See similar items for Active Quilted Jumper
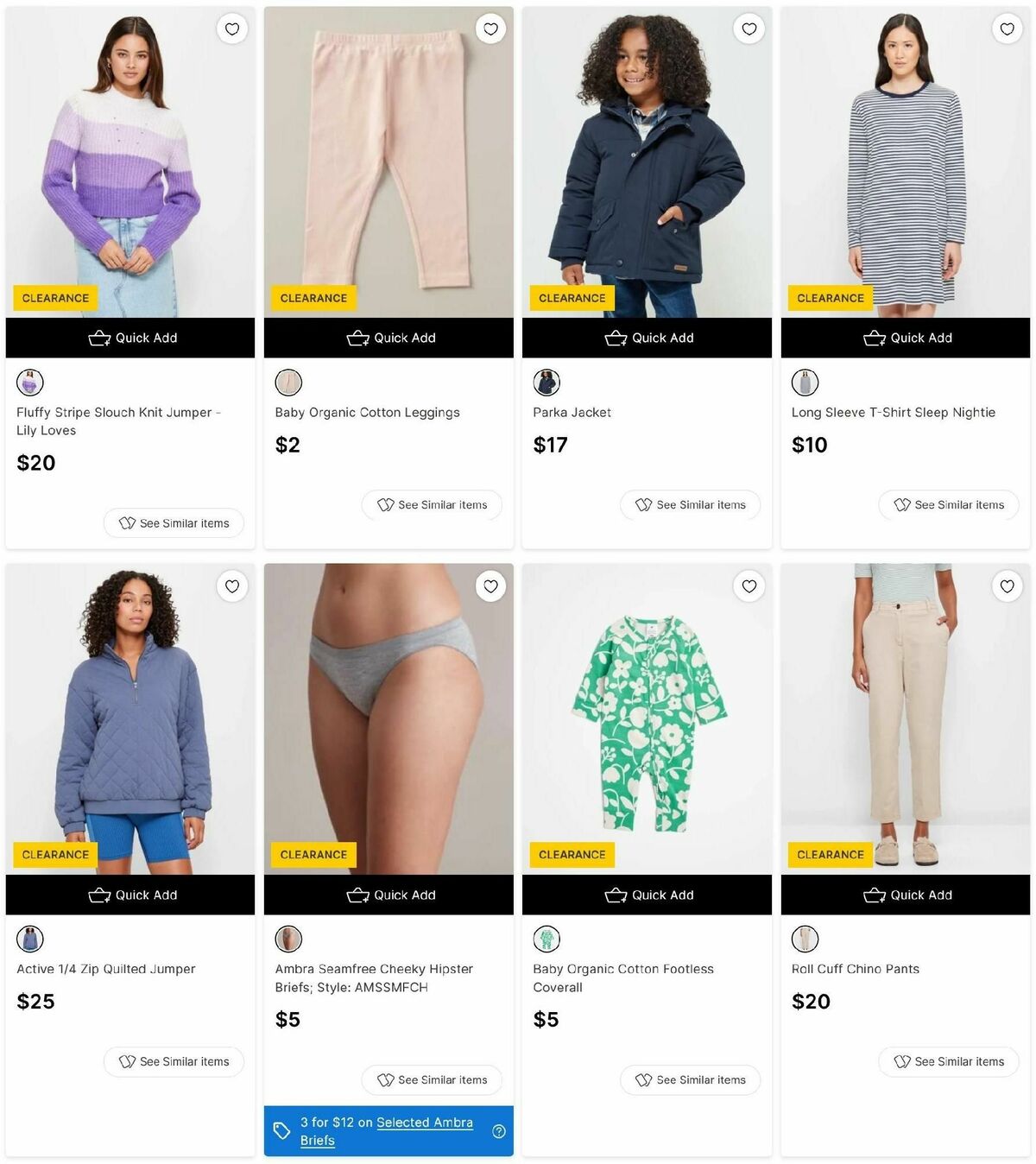The width and height of the screenshot is (1036, 1164). coord(174,1062)
